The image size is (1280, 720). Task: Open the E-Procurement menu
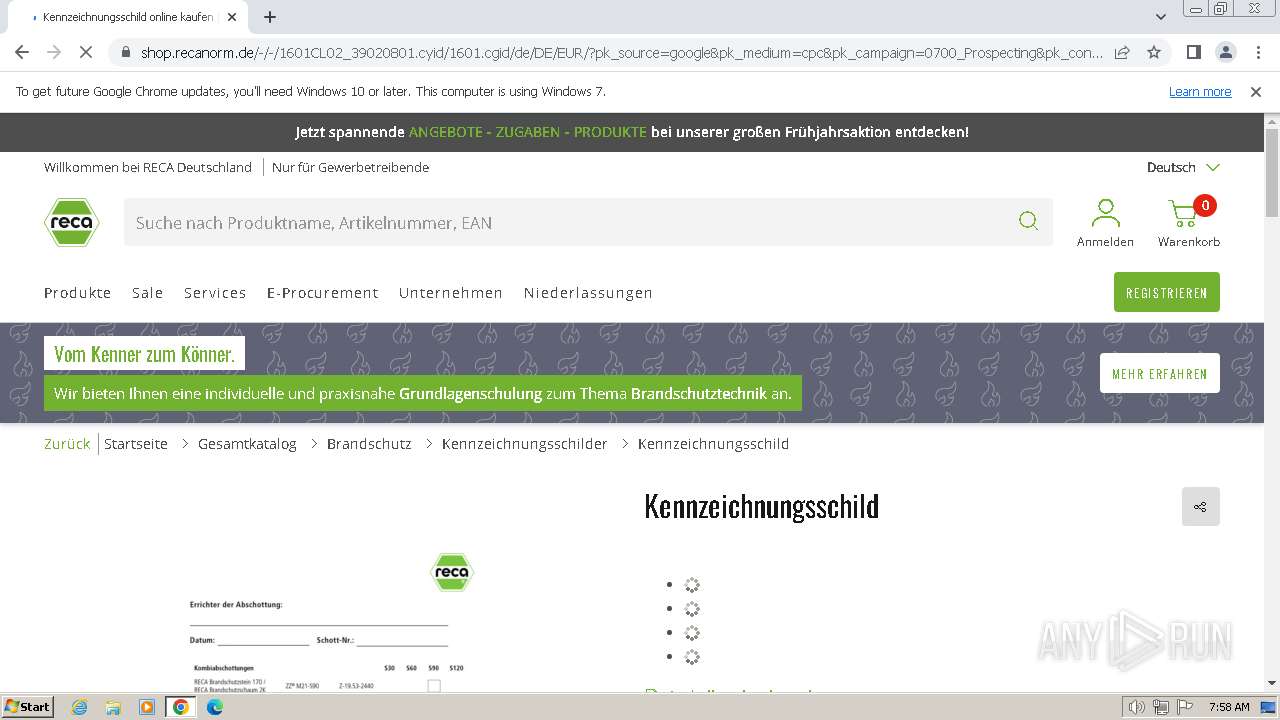pyautogui.click(x=323, y=293)
